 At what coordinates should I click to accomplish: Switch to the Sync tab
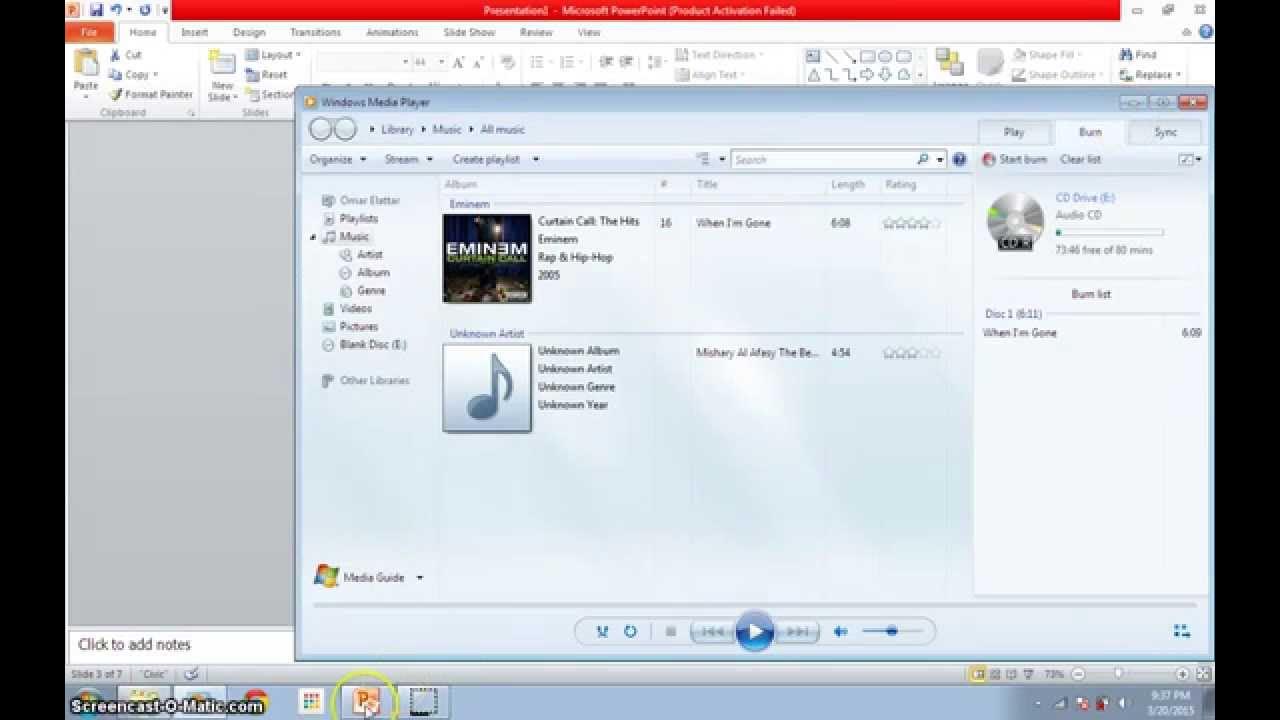point(1166,132)
